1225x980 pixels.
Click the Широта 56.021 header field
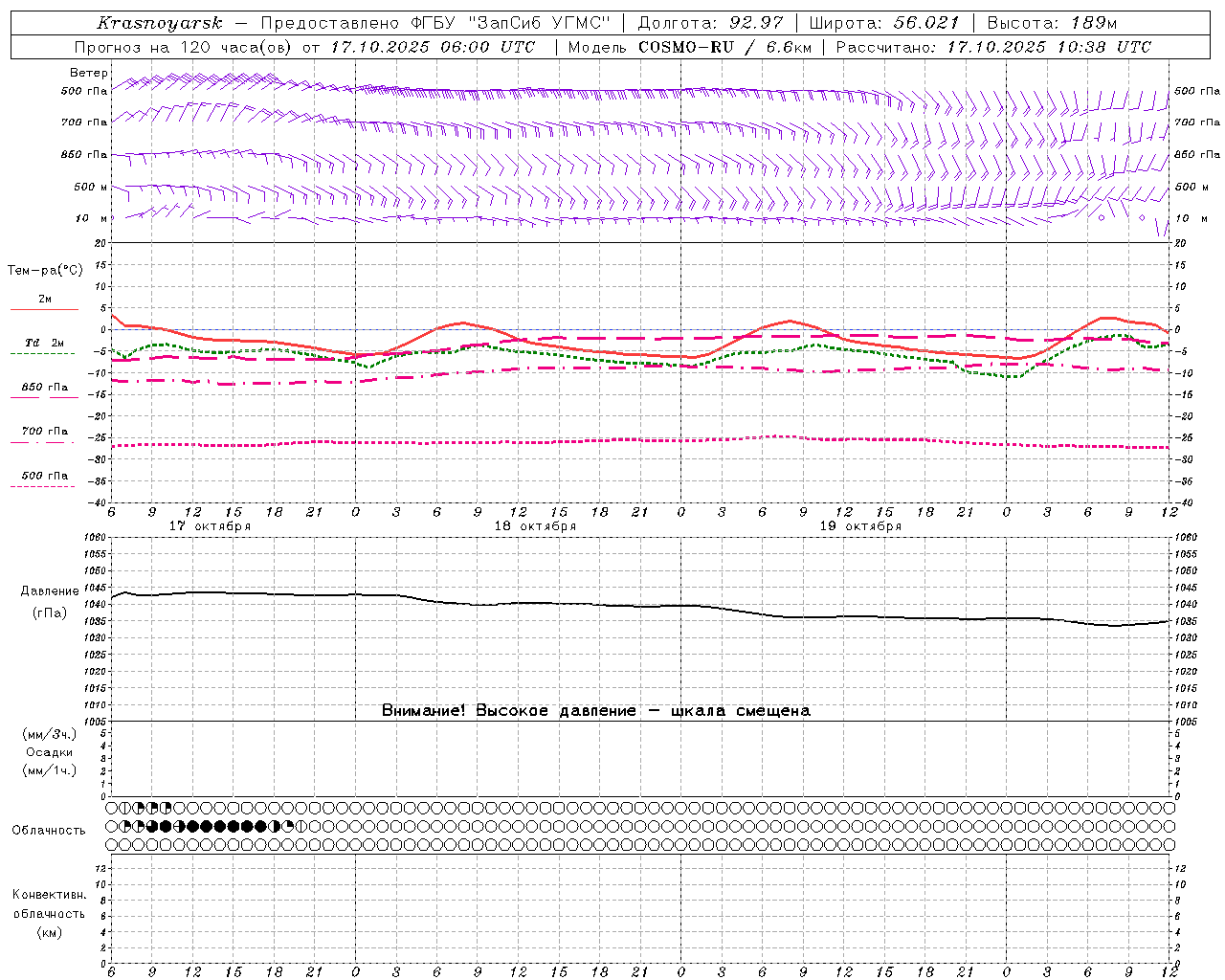(x=884, y=23)
